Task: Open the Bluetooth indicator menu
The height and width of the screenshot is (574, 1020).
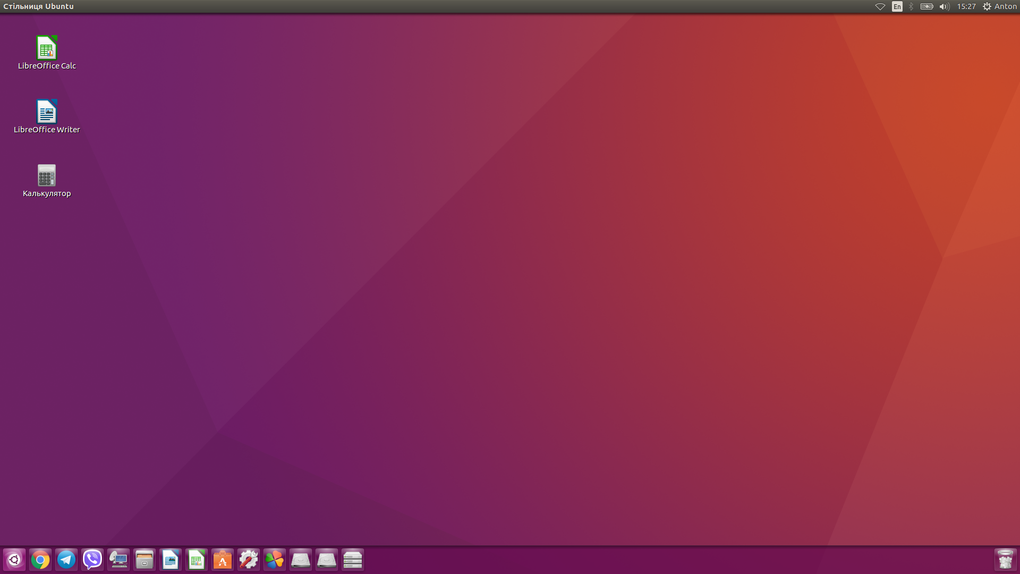Action: coord(911,7)
